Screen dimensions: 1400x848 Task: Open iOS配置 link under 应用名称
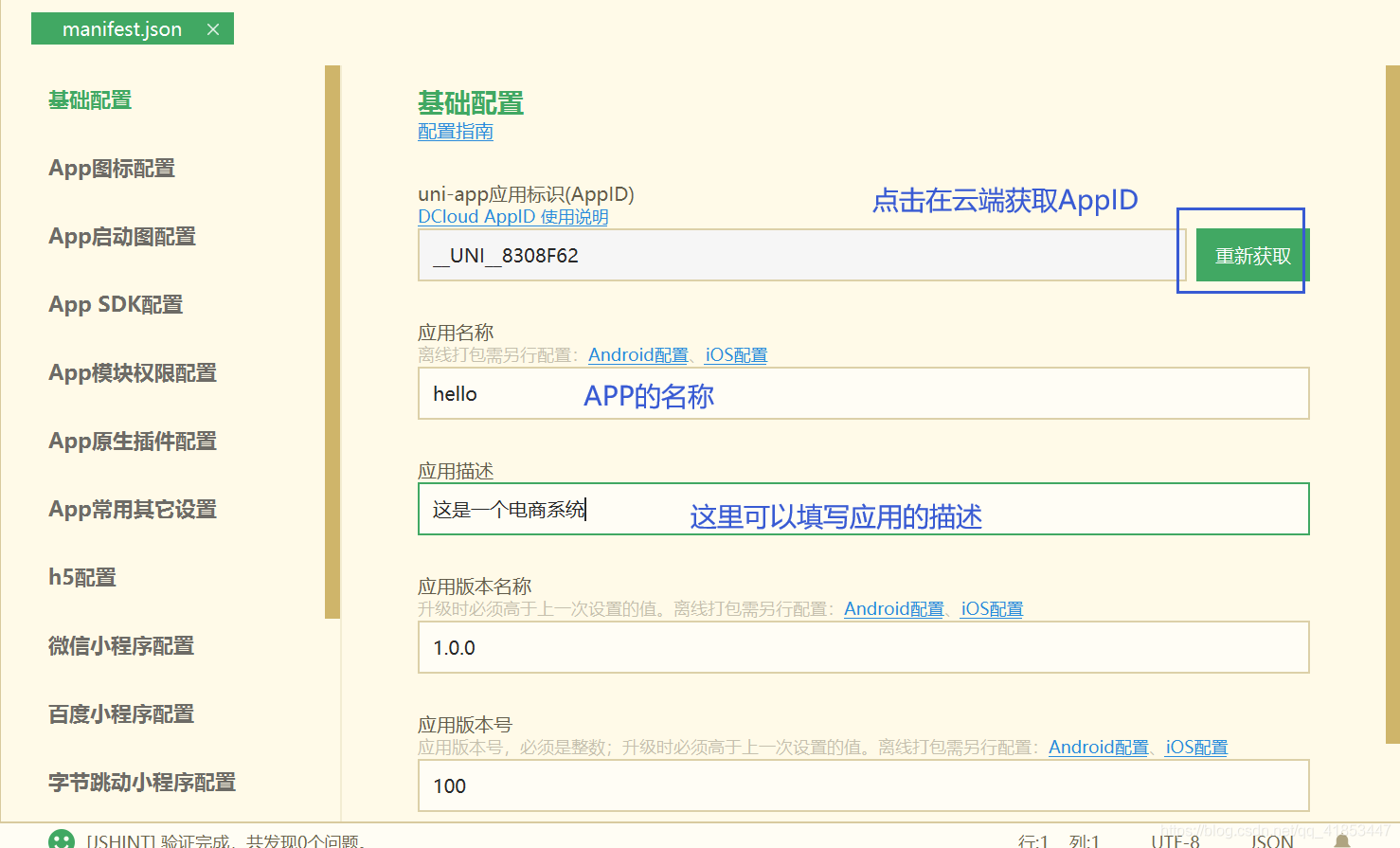(736, 355)
